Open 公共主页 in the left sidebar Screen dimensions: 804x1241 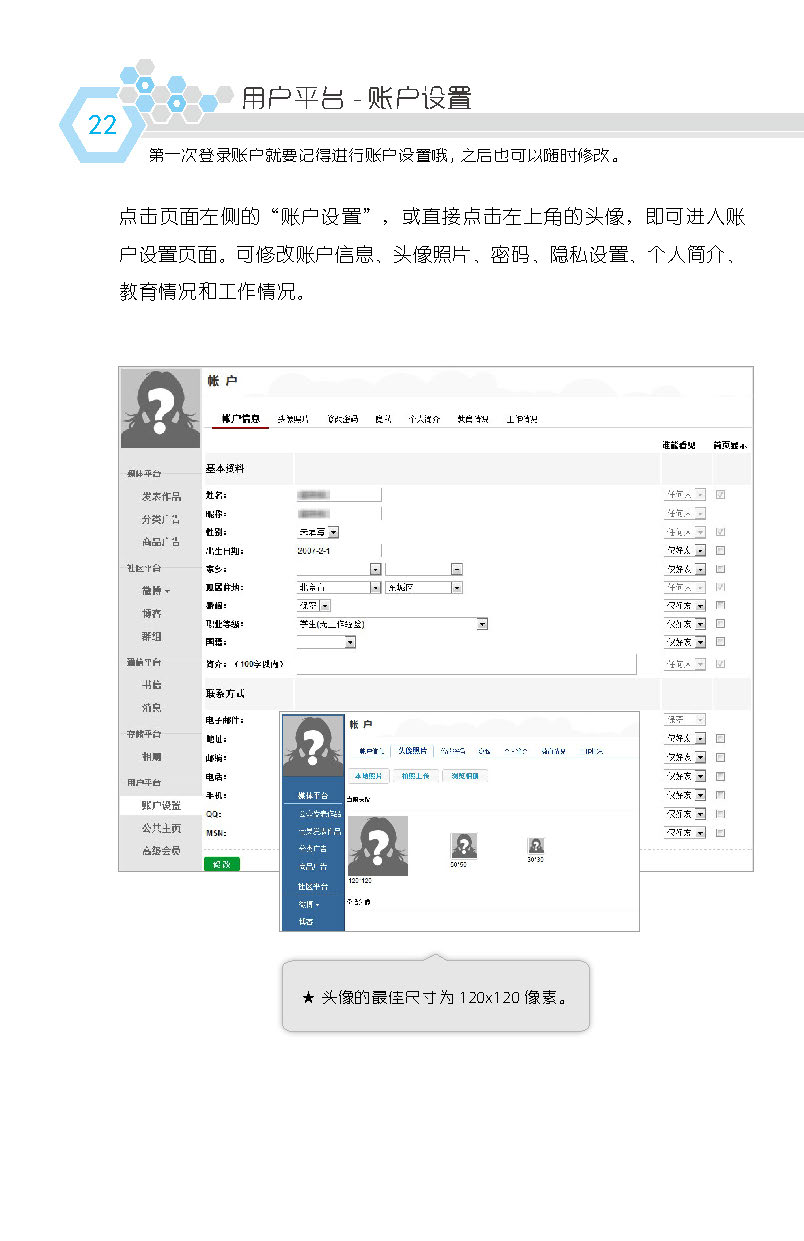click(x=161, y=828)
